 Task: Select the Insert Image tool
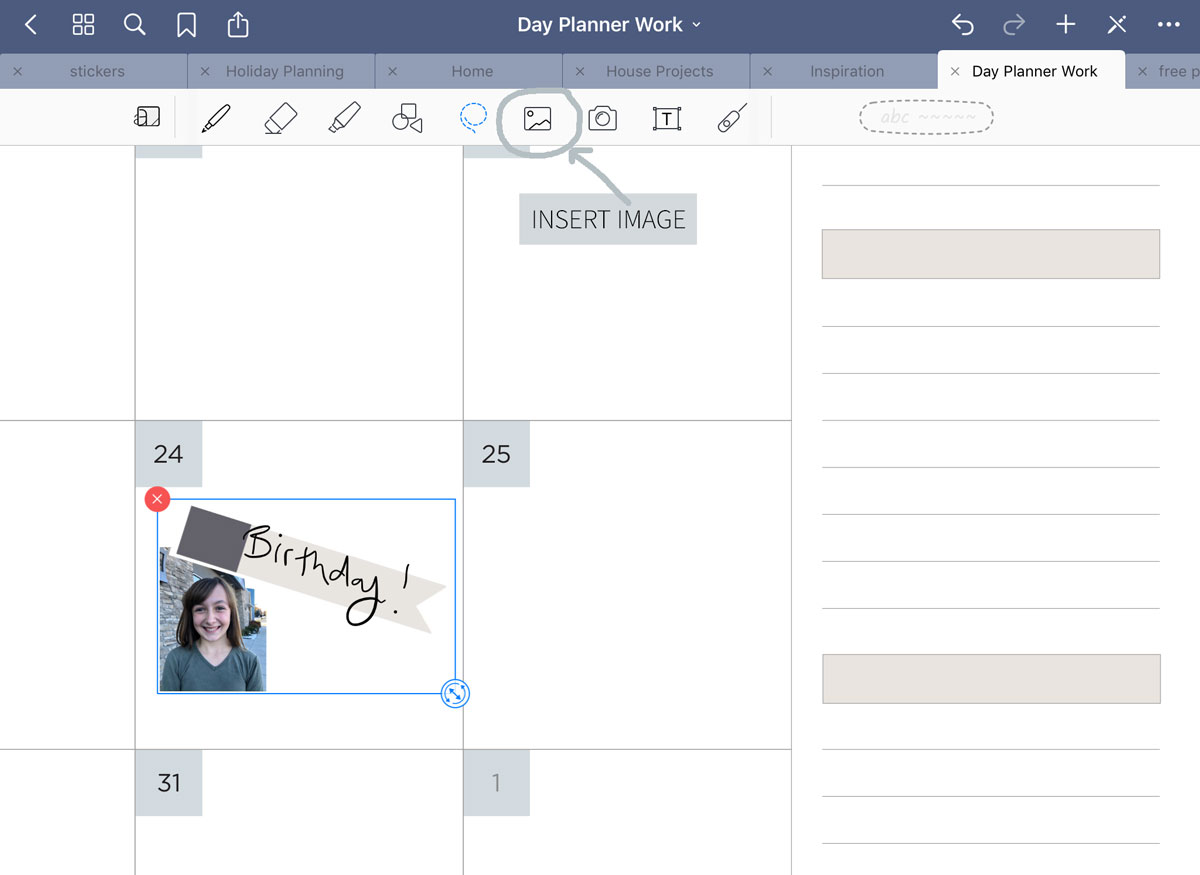538,119
